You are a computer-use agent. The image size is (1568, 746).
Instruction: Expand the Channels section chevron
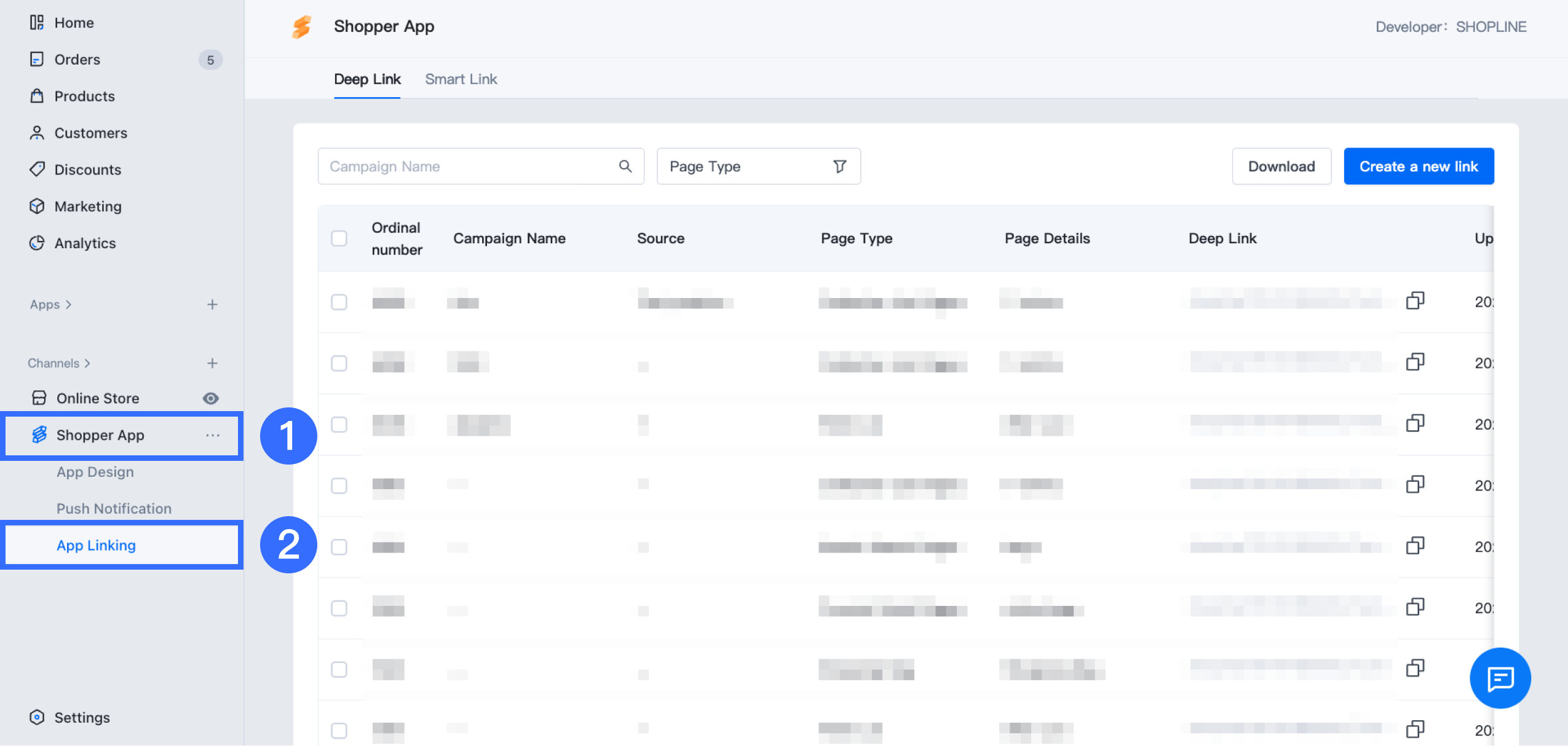coord(87,363)
